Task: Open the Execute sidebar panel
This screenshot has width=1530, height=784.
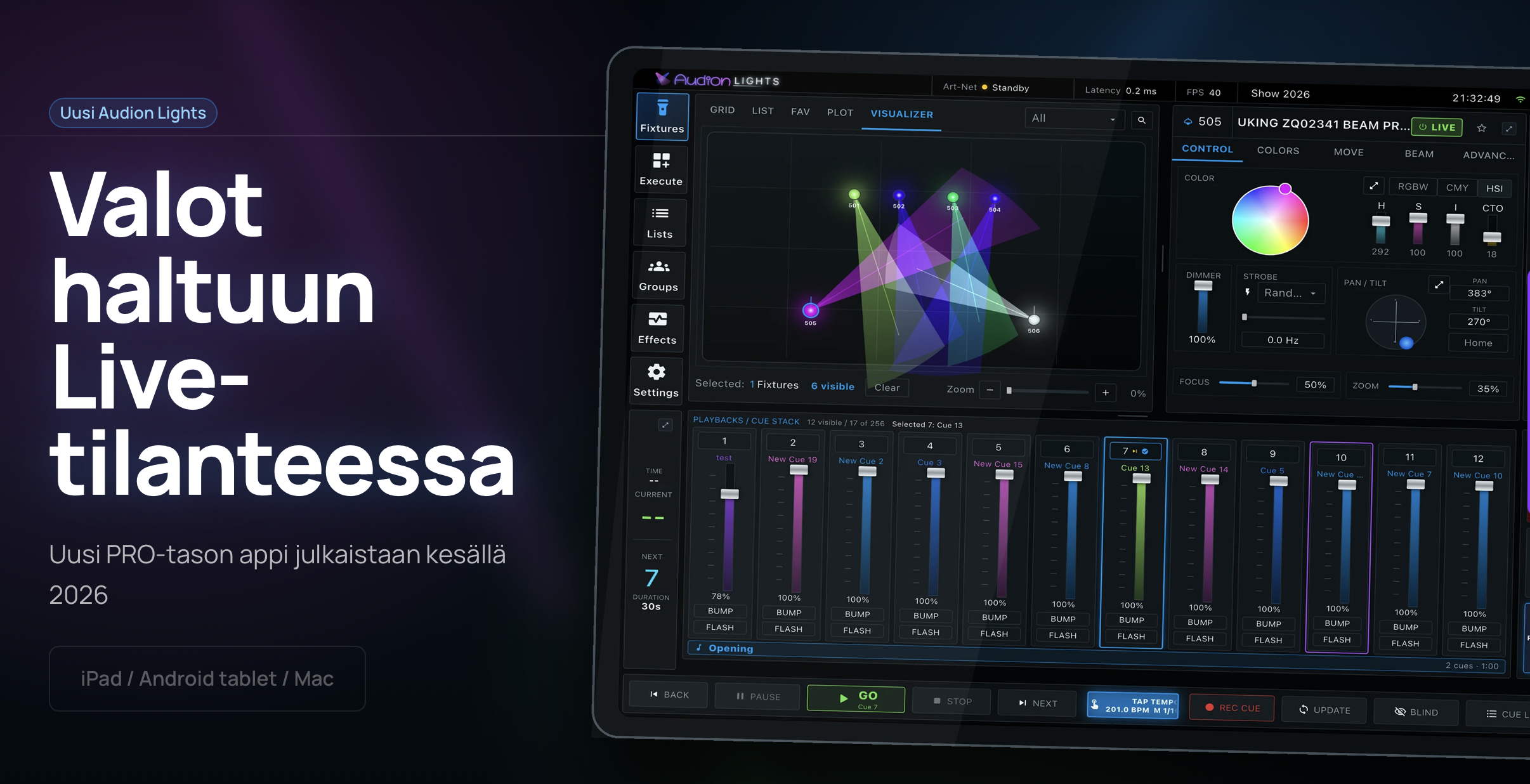Action: (661, 169)
